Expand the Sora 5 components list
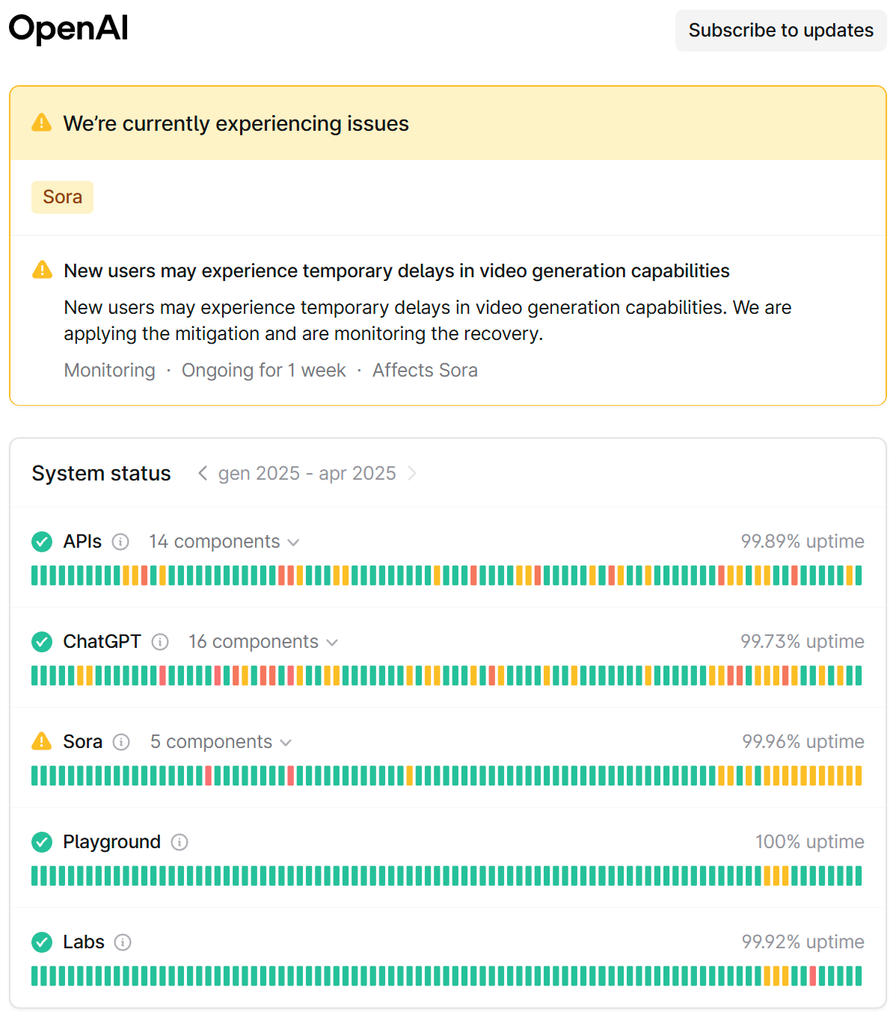 pos(220,742)
